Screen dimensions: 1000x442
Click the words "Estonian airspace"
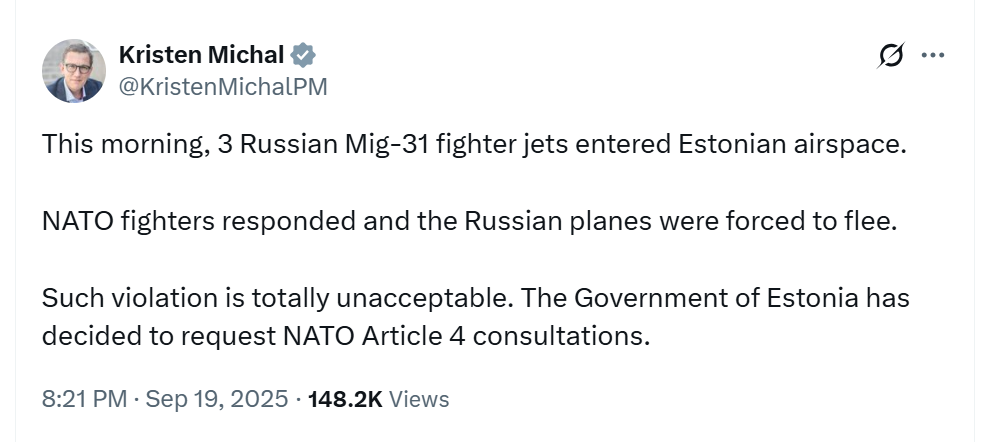791,145
